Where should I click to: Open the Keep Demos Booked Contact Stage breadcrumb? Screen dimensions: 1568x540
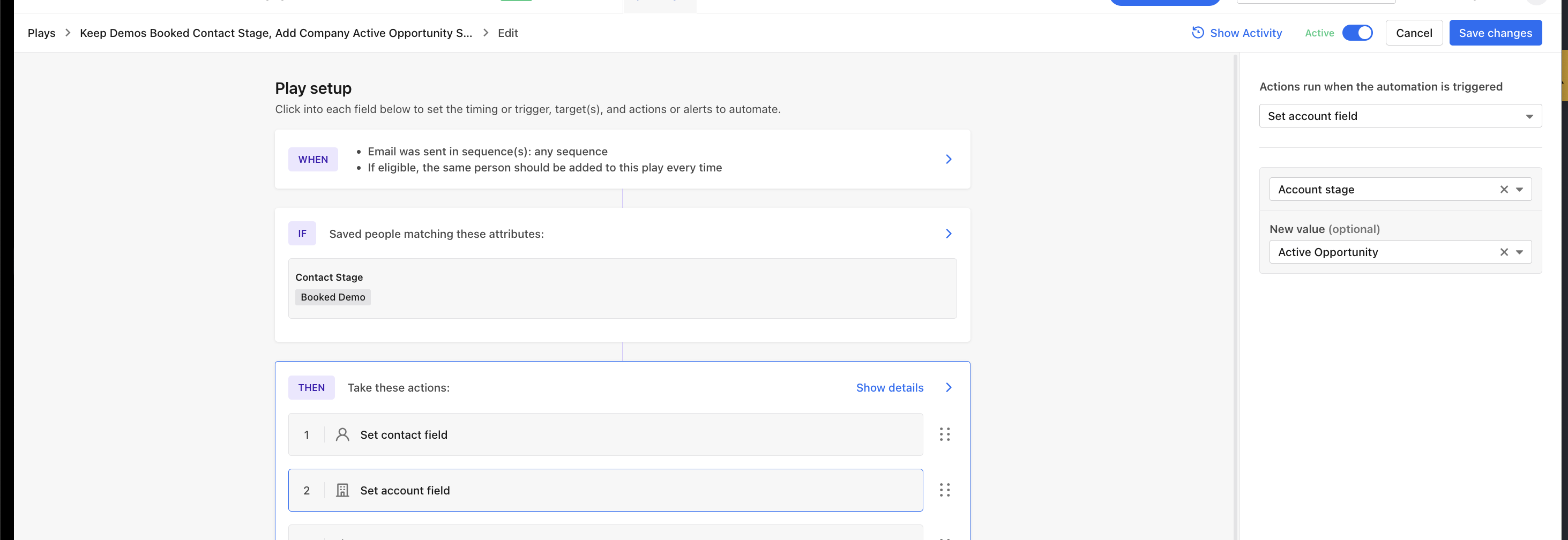pos(276,34)
